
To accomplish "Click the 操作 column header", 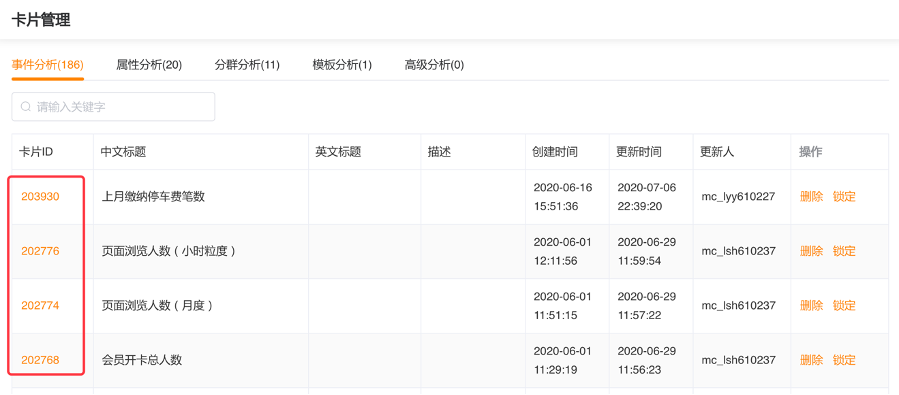I will pos(811,152).
